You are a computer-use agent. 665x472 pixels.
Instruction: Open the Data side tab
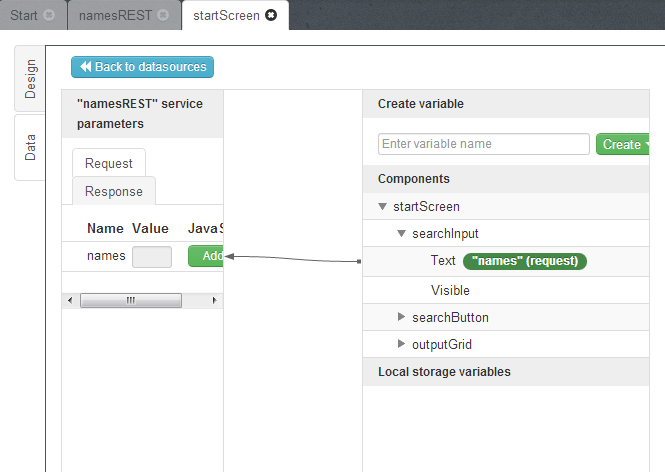coord(30,148)
